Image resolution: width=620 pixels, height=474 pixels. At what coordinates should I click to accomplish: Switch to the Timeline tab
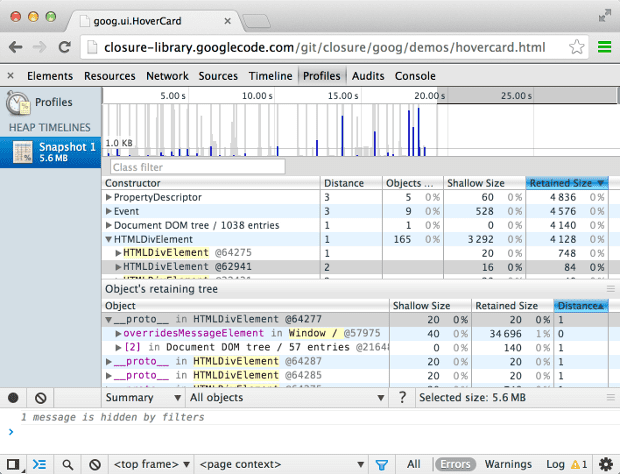[269, 75]
